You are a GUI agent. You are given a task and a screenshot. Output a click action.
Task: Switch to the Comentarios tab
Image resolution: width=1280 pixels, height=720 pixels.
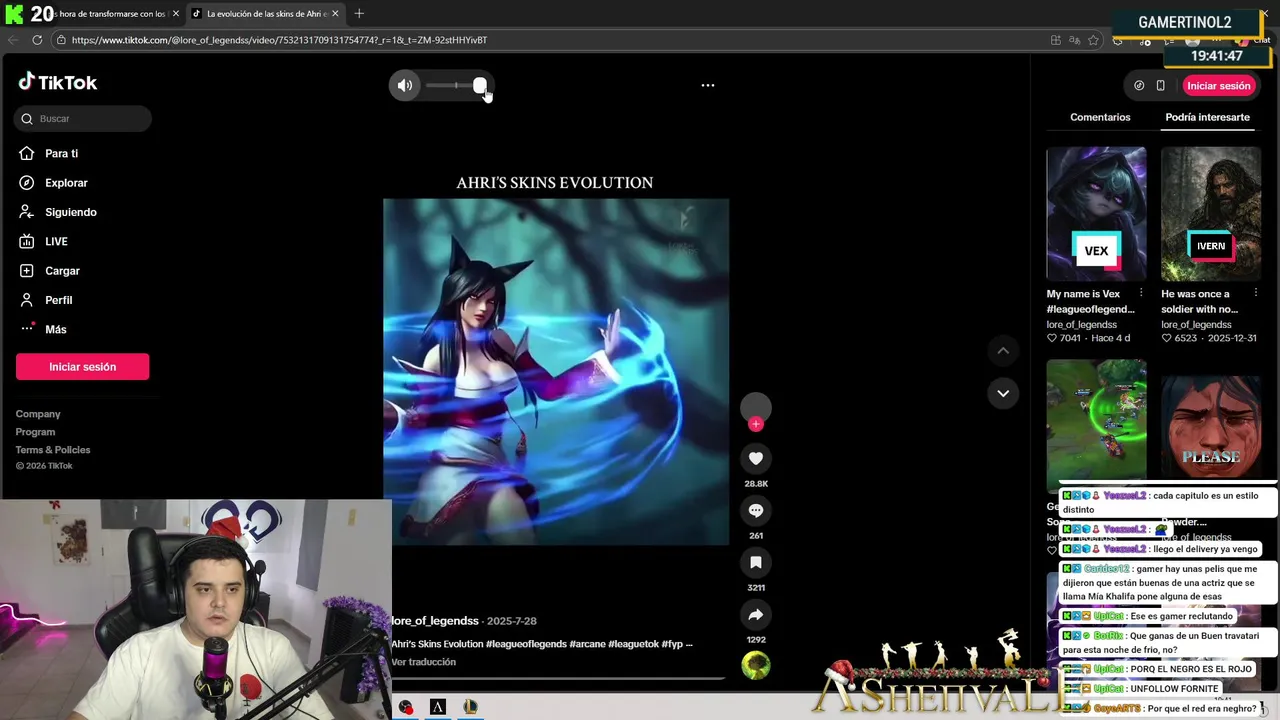[1100, 117]
